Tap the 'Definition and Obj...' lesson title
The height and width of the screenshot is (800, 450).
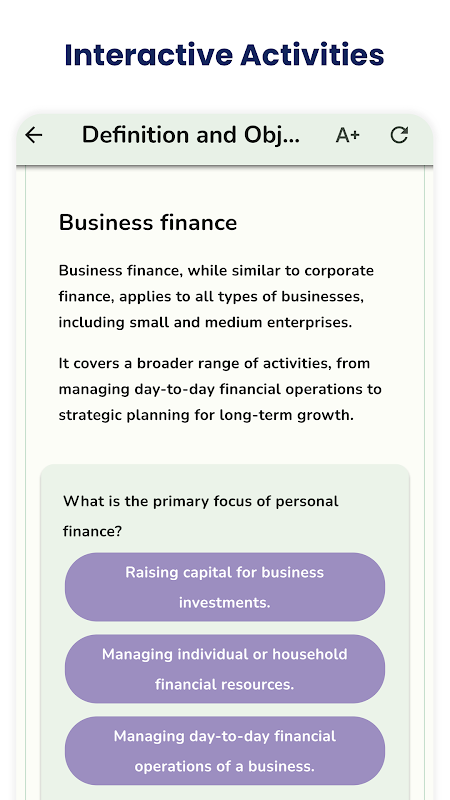point(191,135)
